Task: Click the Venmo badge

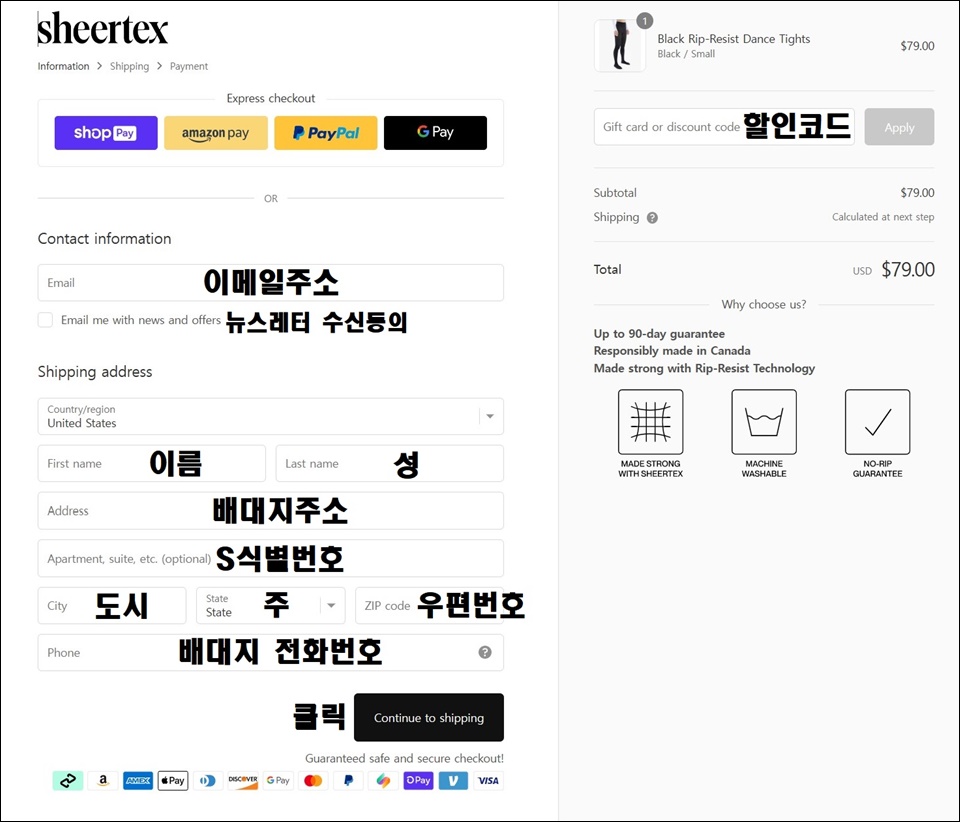Action: click(453, 780)
